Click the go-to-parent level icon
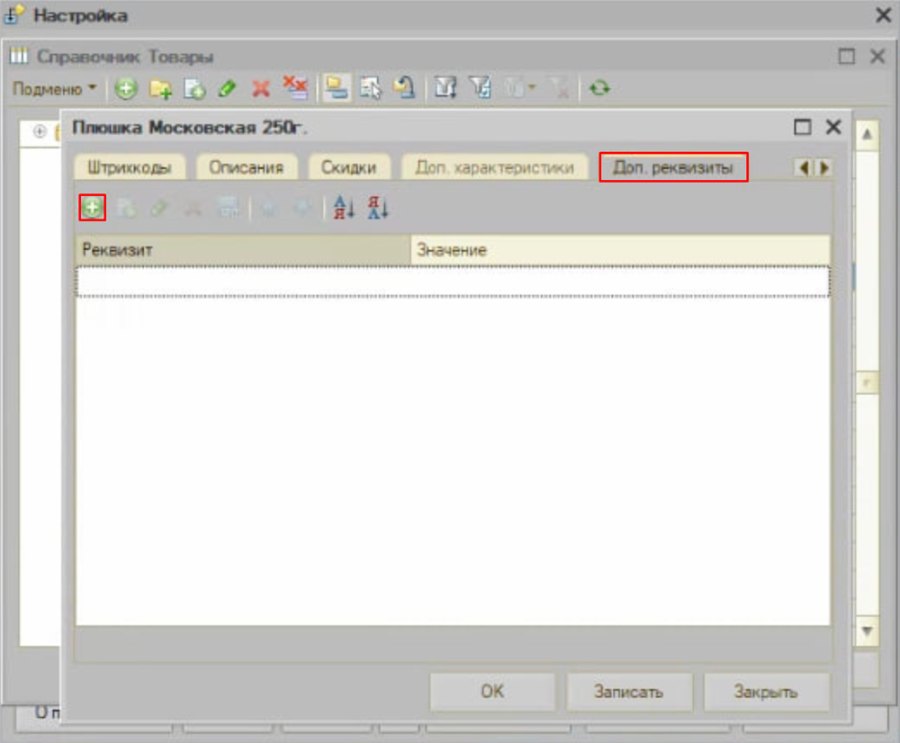Image resolution: width=900 pixels, height=743 pixels. click(404, 88)
